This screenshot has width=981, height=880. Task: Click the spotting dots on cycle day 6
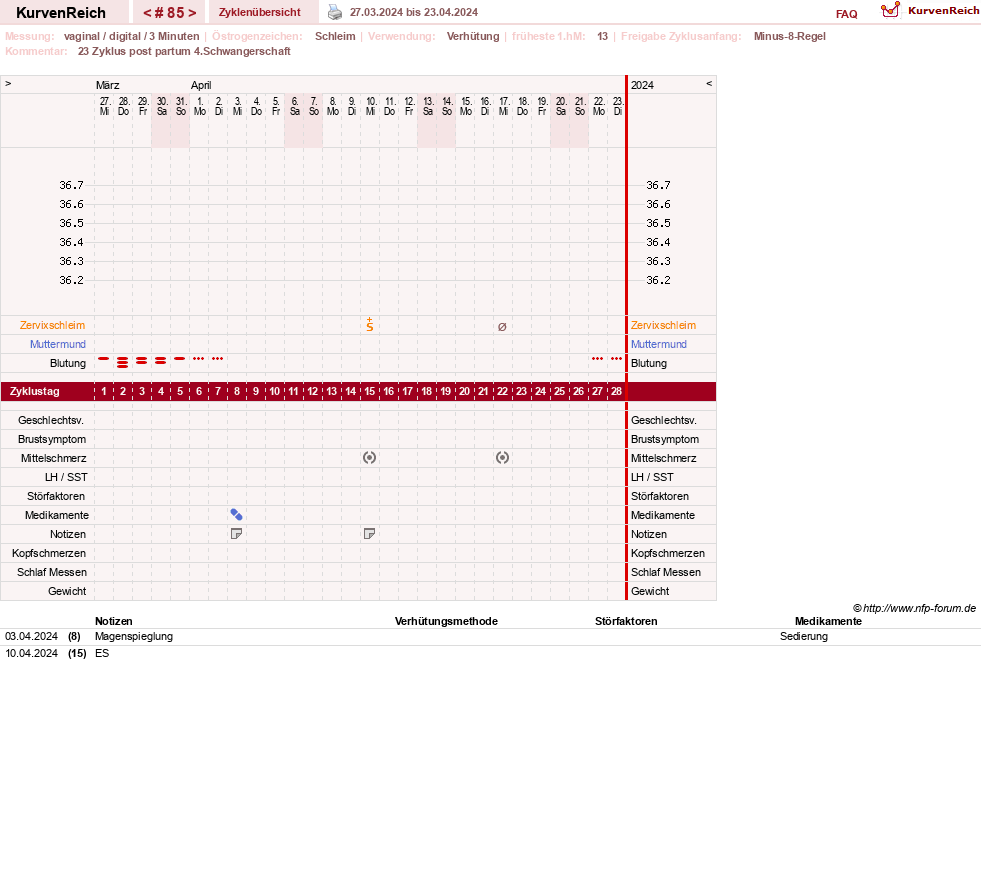click(x=198, y=359)
